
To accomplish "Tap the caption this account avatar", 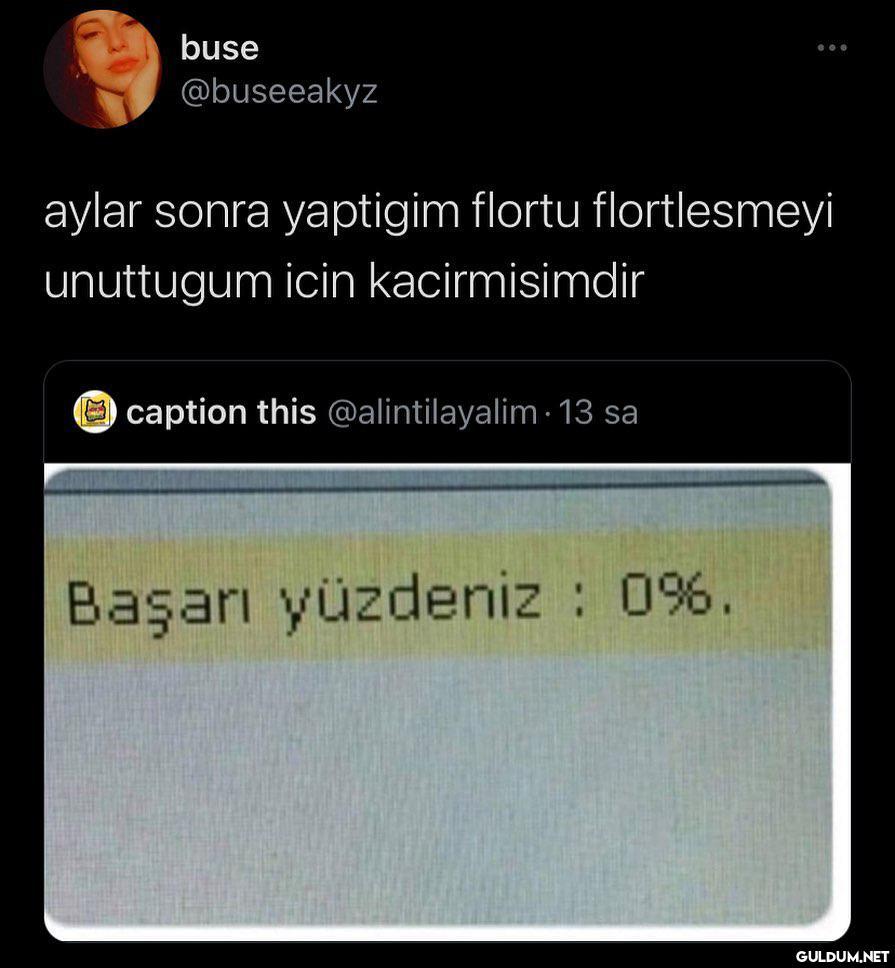I will [95, 412].
